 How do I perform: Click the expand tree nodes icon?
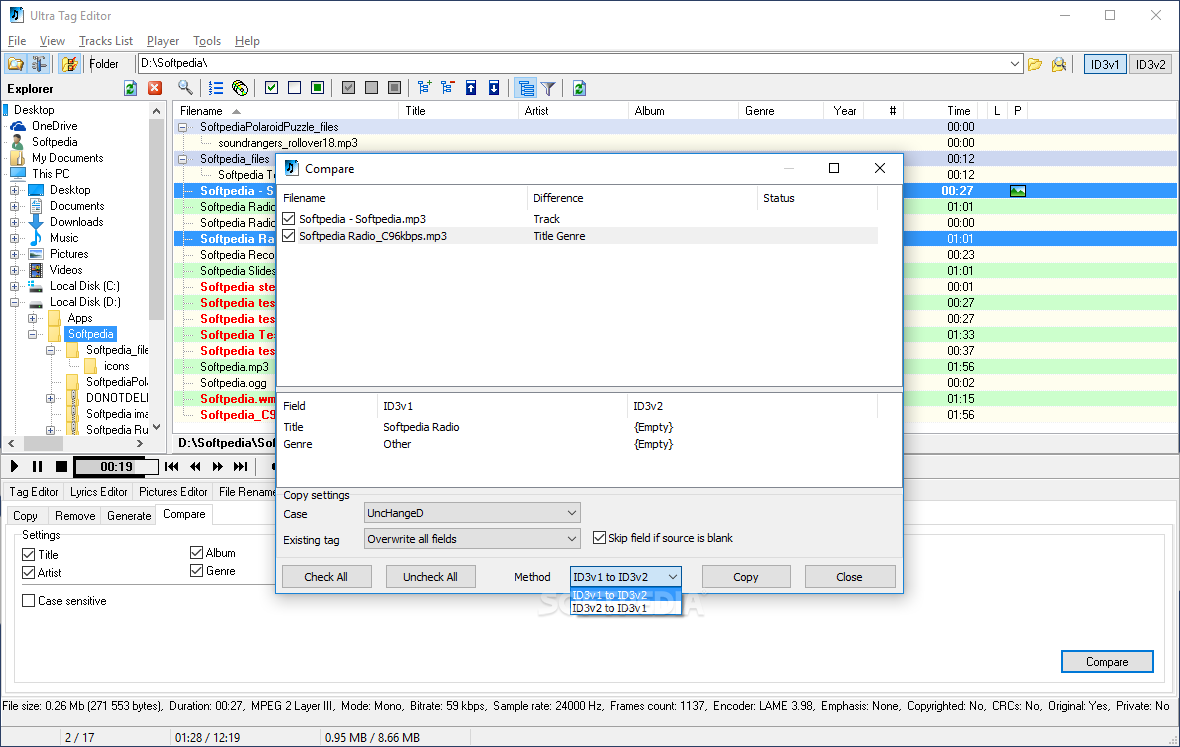(x=424, y=88)
